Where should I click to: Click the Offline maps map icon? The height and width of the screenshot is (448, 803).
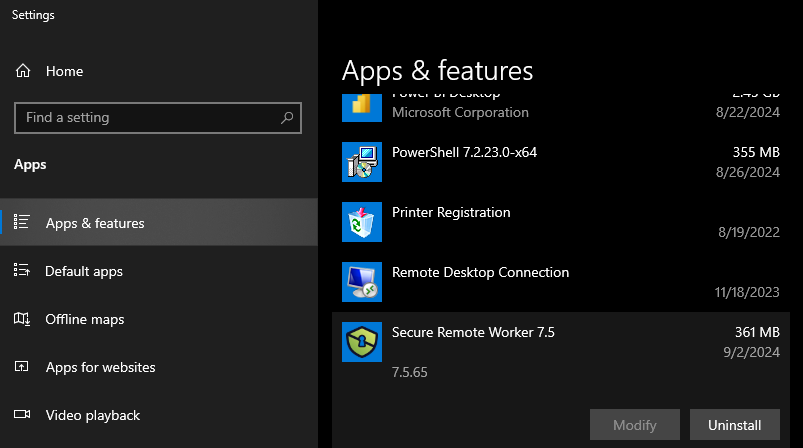click(22, 318)
